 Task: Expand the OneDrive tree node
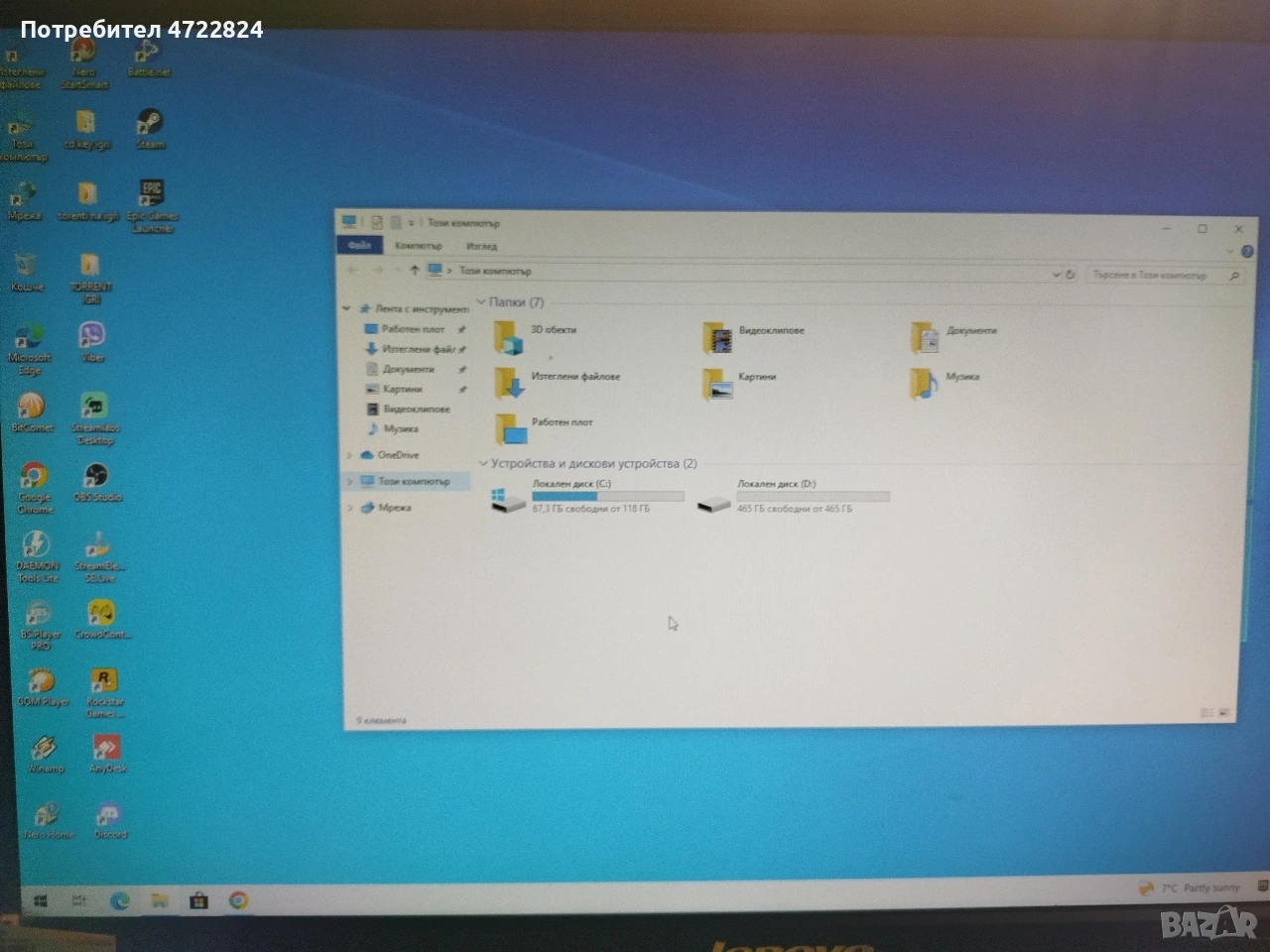(349, 455)
